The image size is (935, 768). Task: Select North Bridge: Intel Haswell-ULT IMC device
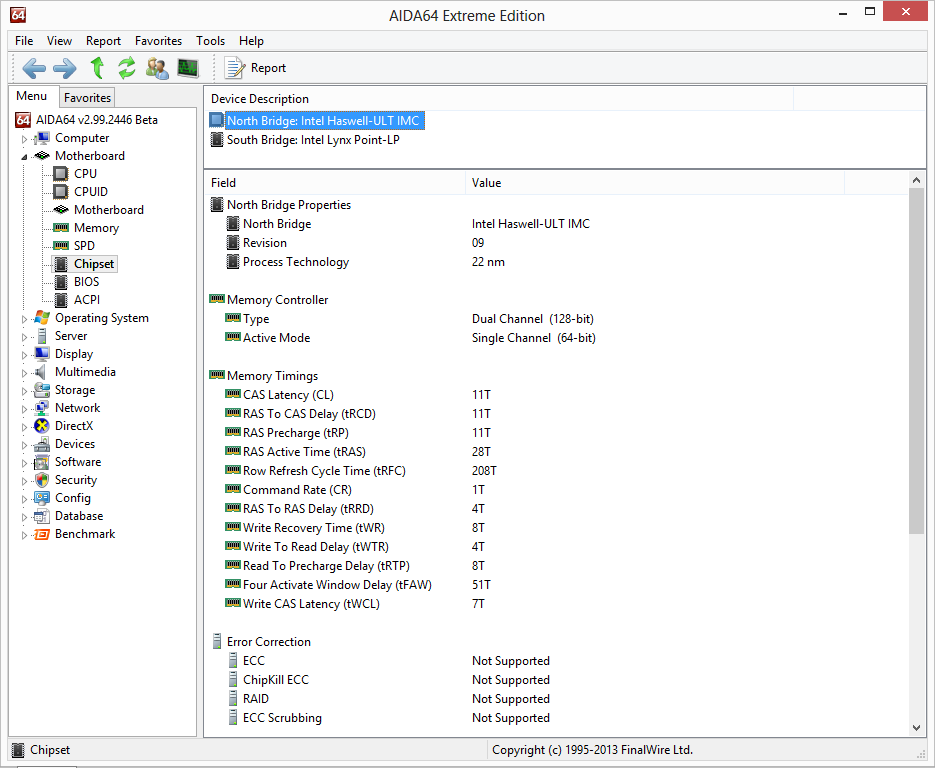tap(323, 120)
